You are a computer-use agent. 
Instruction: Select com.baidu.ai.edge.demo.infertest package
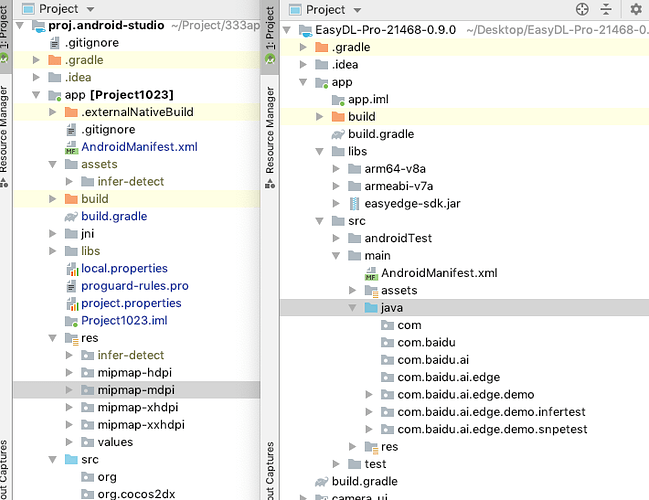click(x=491, y=412)
